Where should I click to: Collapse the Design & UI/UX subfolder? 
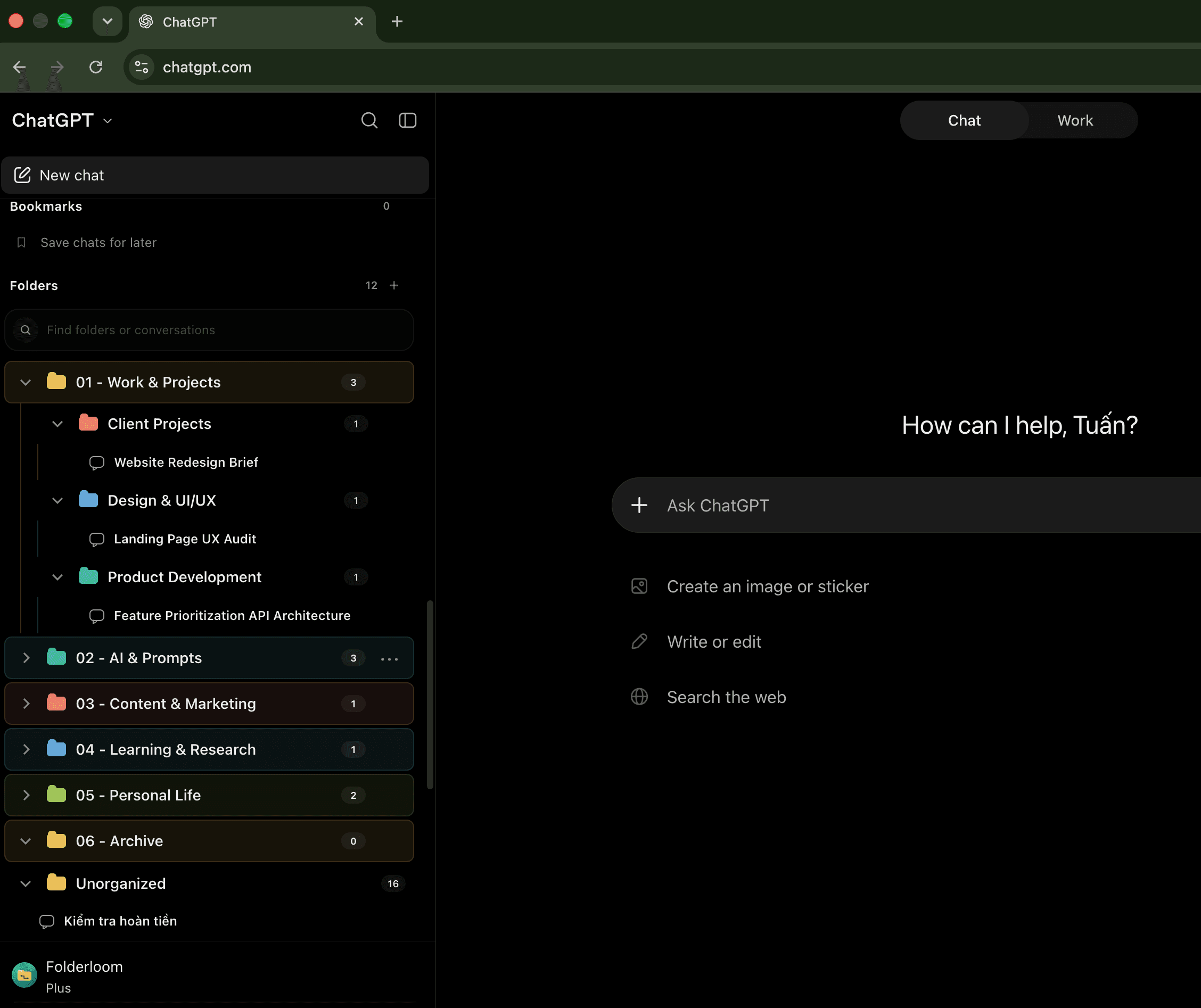click(58, 500)
